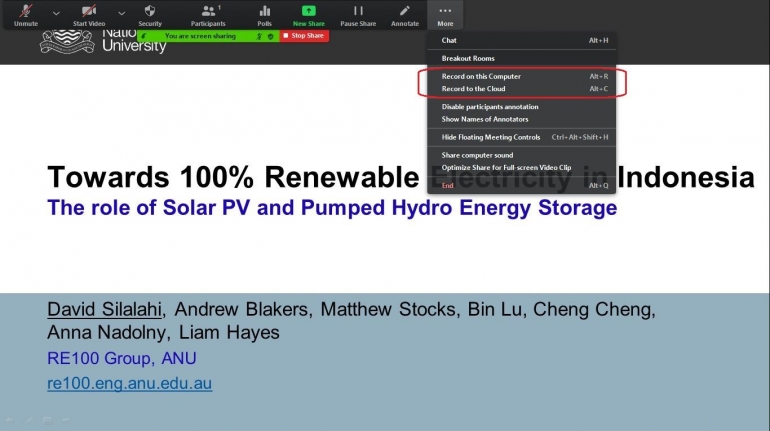The image size is (770, 431).
Task: Open the Security shield options
Action: coord(150,11)
